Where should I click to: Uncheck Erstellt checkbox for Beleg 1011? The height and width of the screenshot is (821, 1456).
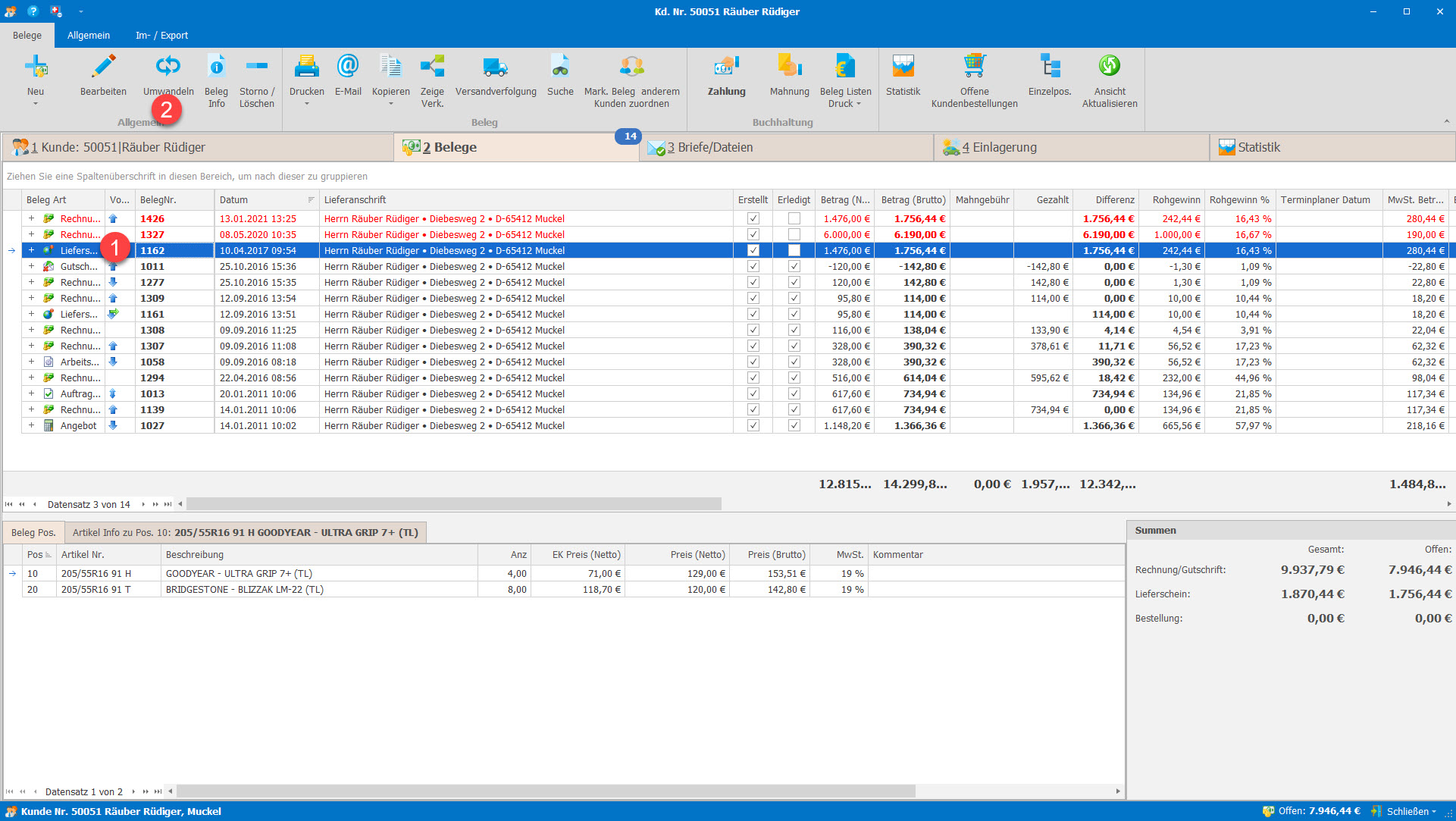click(x=753, y=266)
